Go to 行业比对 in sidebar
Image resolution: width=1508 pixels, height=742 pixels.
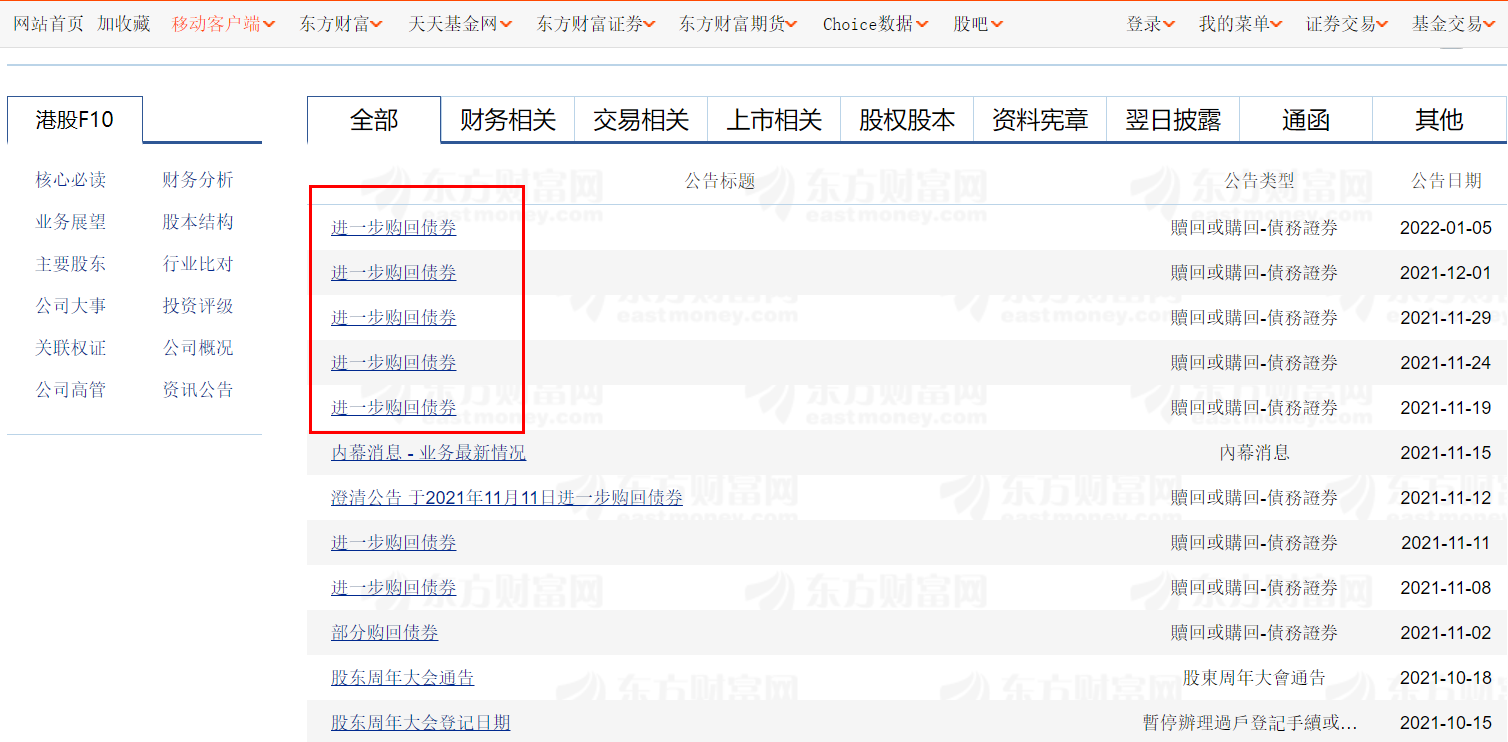click(x=198, y=264)
